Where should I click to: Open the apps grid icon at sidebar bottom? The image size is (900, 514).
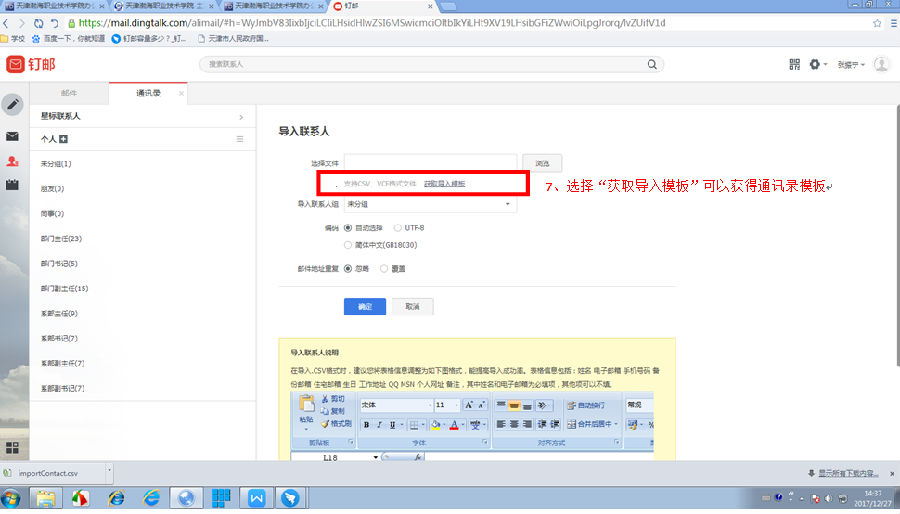(x=13, y=449)
